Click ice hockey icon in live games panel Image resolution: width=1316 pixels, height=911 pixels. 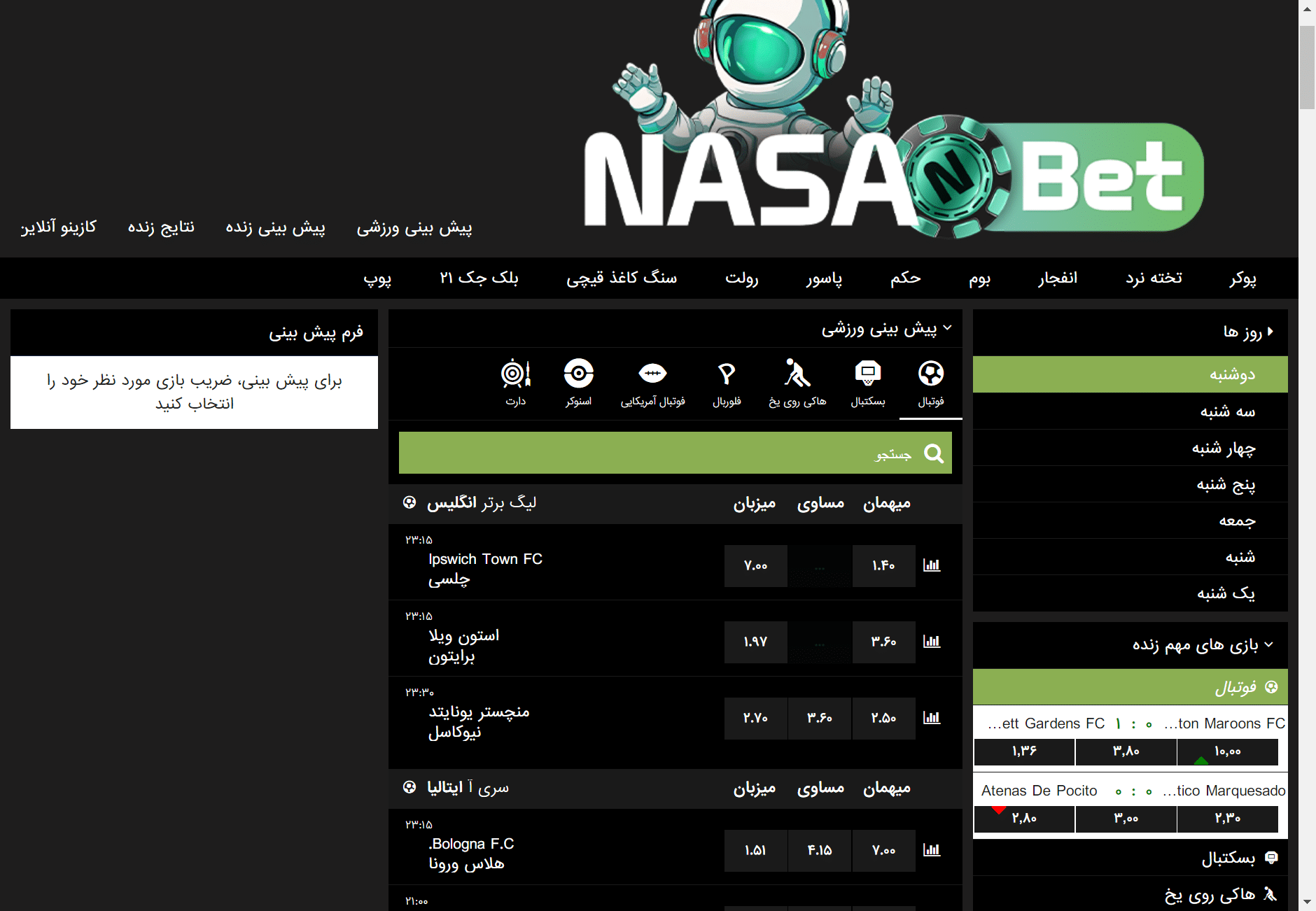click(x=1270, y=894)
